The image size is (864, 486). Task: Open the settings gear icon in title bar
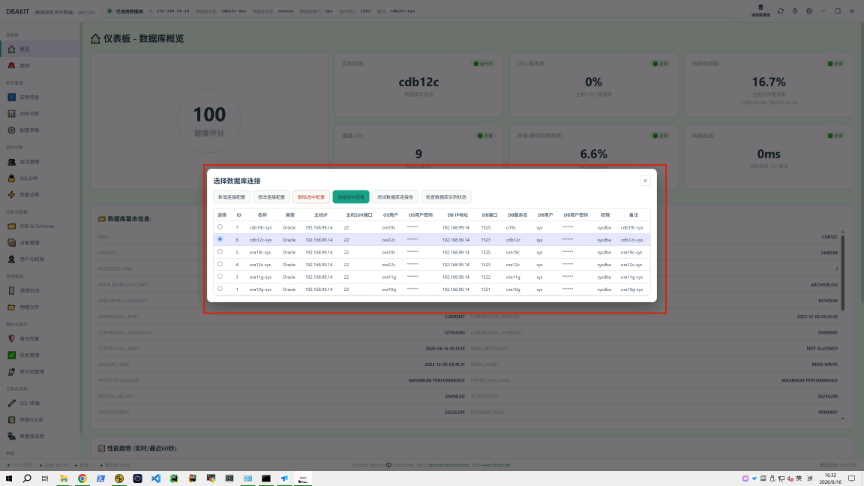(x=809, y=11)
